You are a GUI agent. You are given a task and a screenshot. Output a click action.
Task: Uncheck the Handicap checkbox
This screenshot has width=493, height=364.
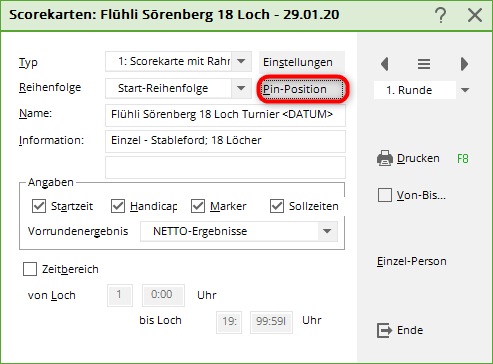pyautogui.click(x=118, y=206)
